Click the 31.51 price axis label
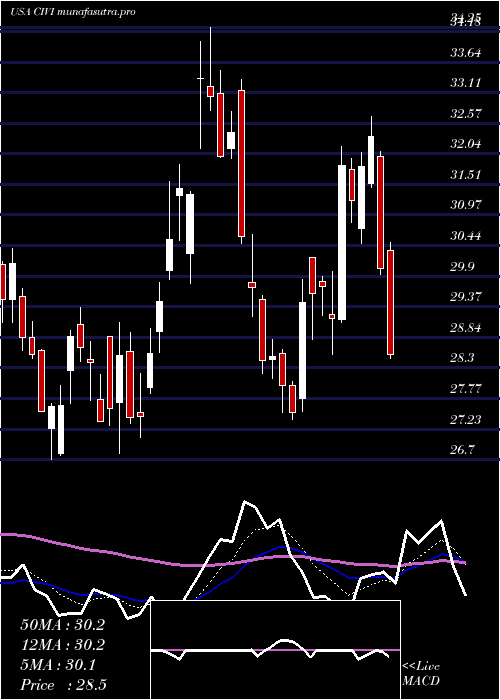 coord(466,175)
